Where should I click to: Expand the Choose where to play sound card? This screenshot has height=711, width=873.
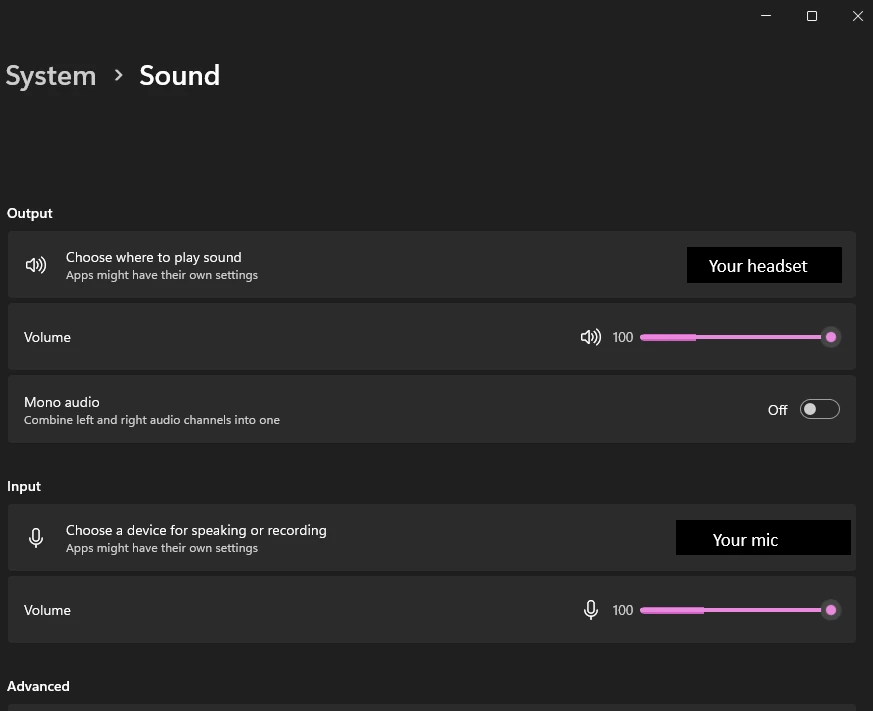click(x=431, y=264)
